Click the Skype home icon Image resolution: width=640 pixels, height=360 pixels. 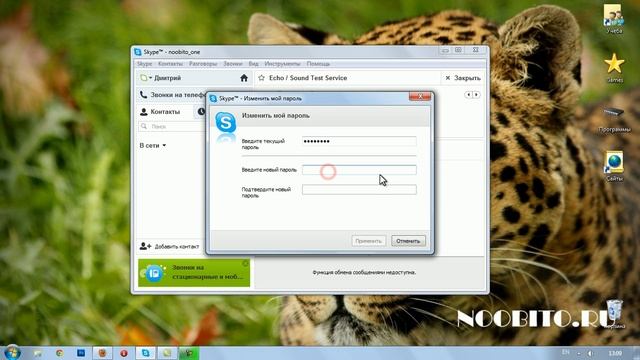244,78
